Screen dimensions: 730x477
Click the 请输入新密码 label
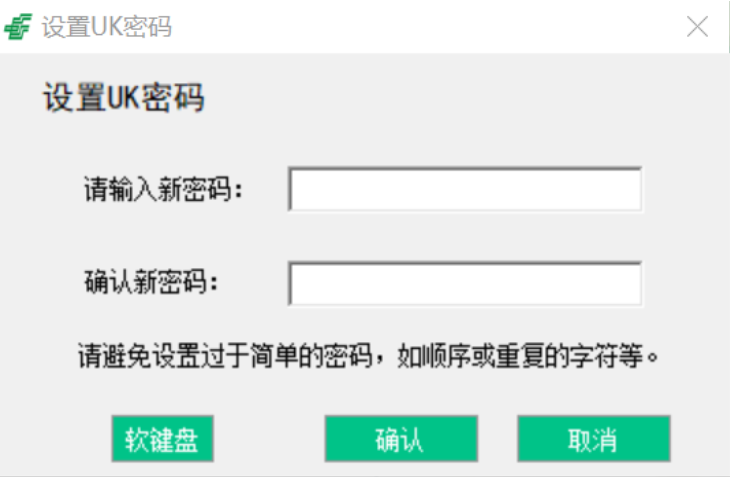(x=163, y=189)
